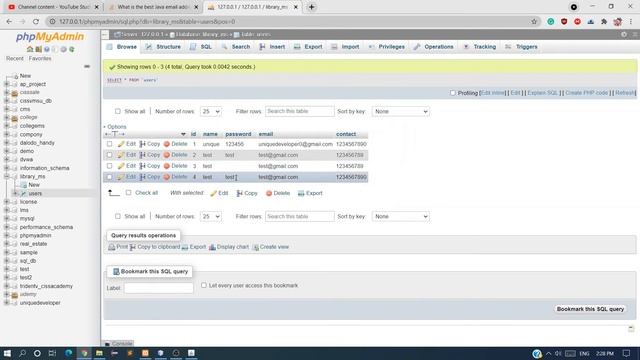Create view from query results
Viewport: 640px width, 360px height.
pos(271,247)
